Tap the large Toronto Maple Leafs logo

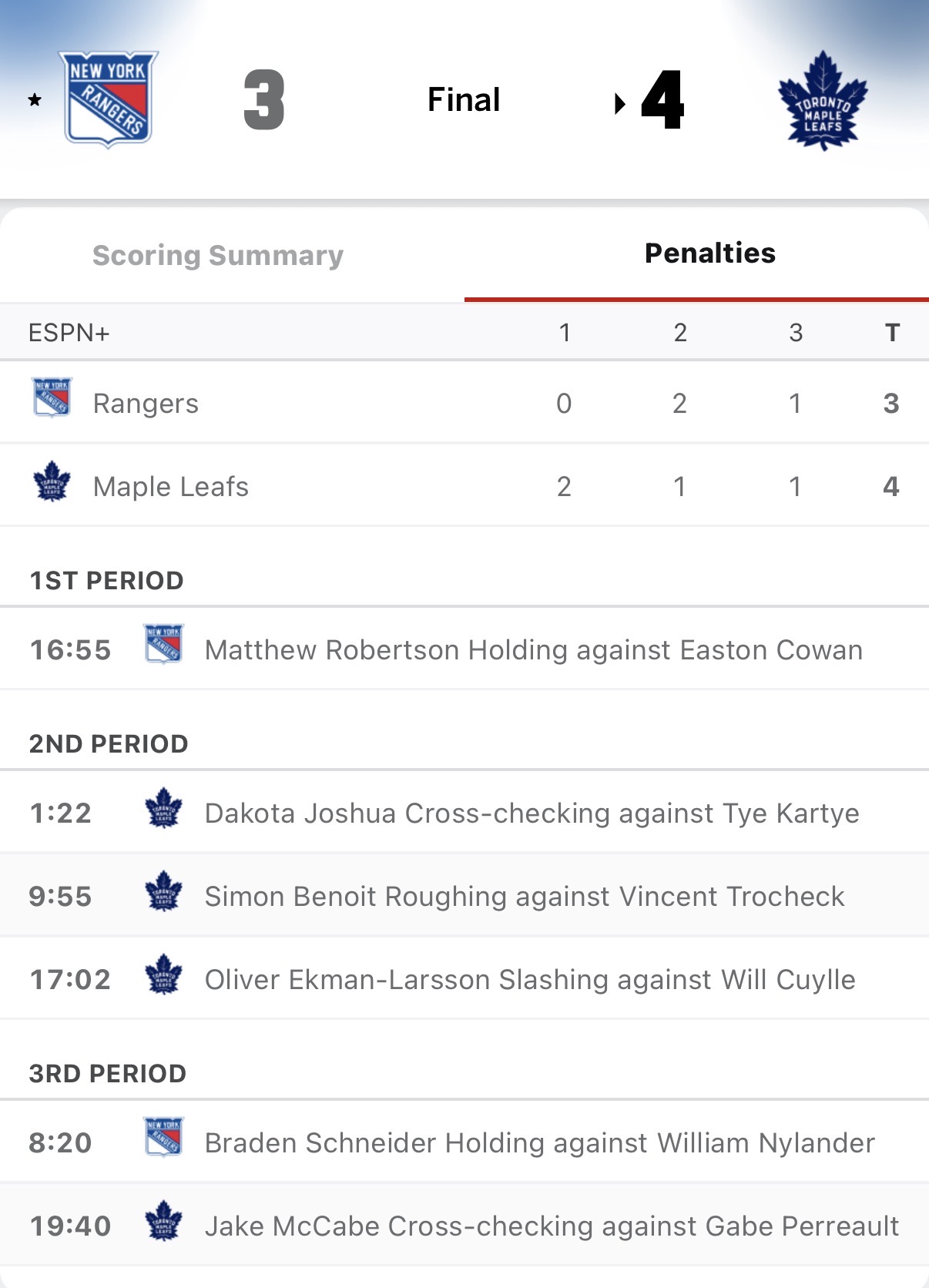822,100
